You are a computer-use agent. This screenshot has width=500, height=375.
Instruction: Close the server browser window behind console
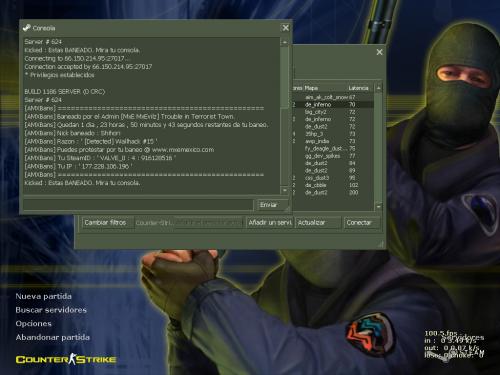pos(379,52)
